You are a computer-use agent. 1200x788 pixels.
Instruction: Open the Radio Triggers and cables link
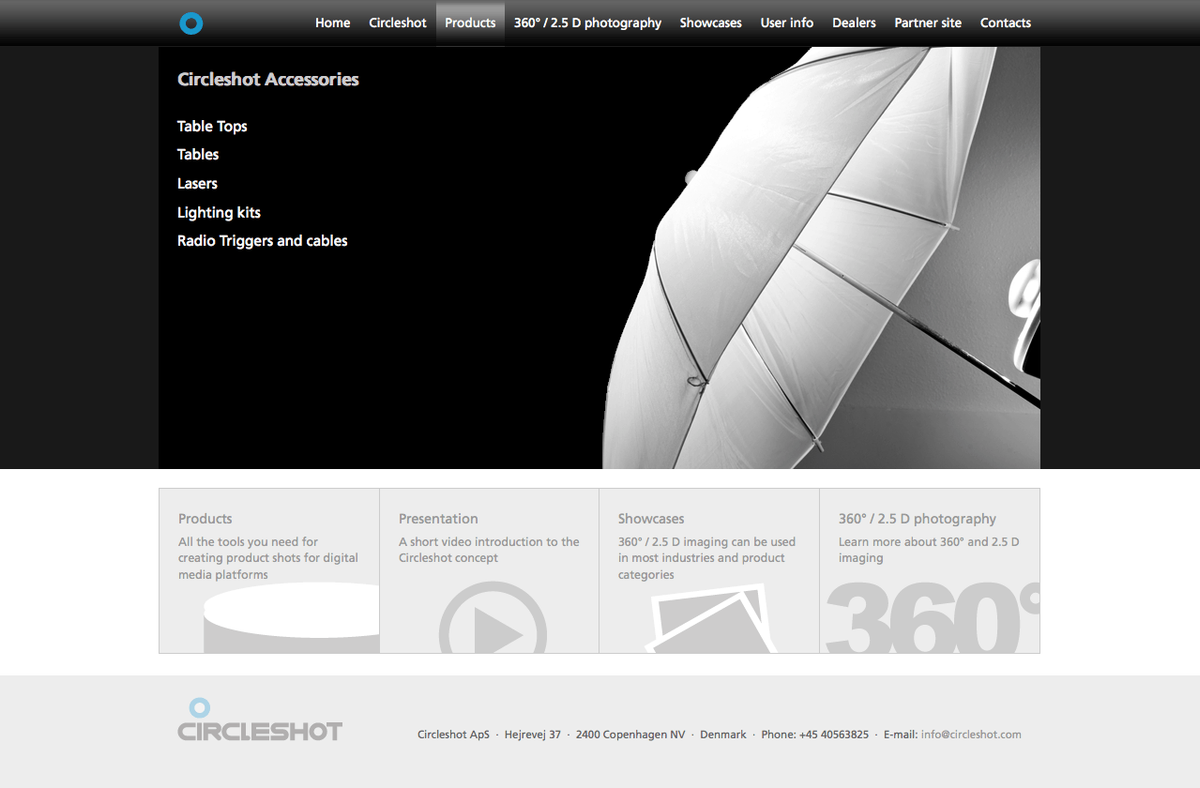point(262,240)
